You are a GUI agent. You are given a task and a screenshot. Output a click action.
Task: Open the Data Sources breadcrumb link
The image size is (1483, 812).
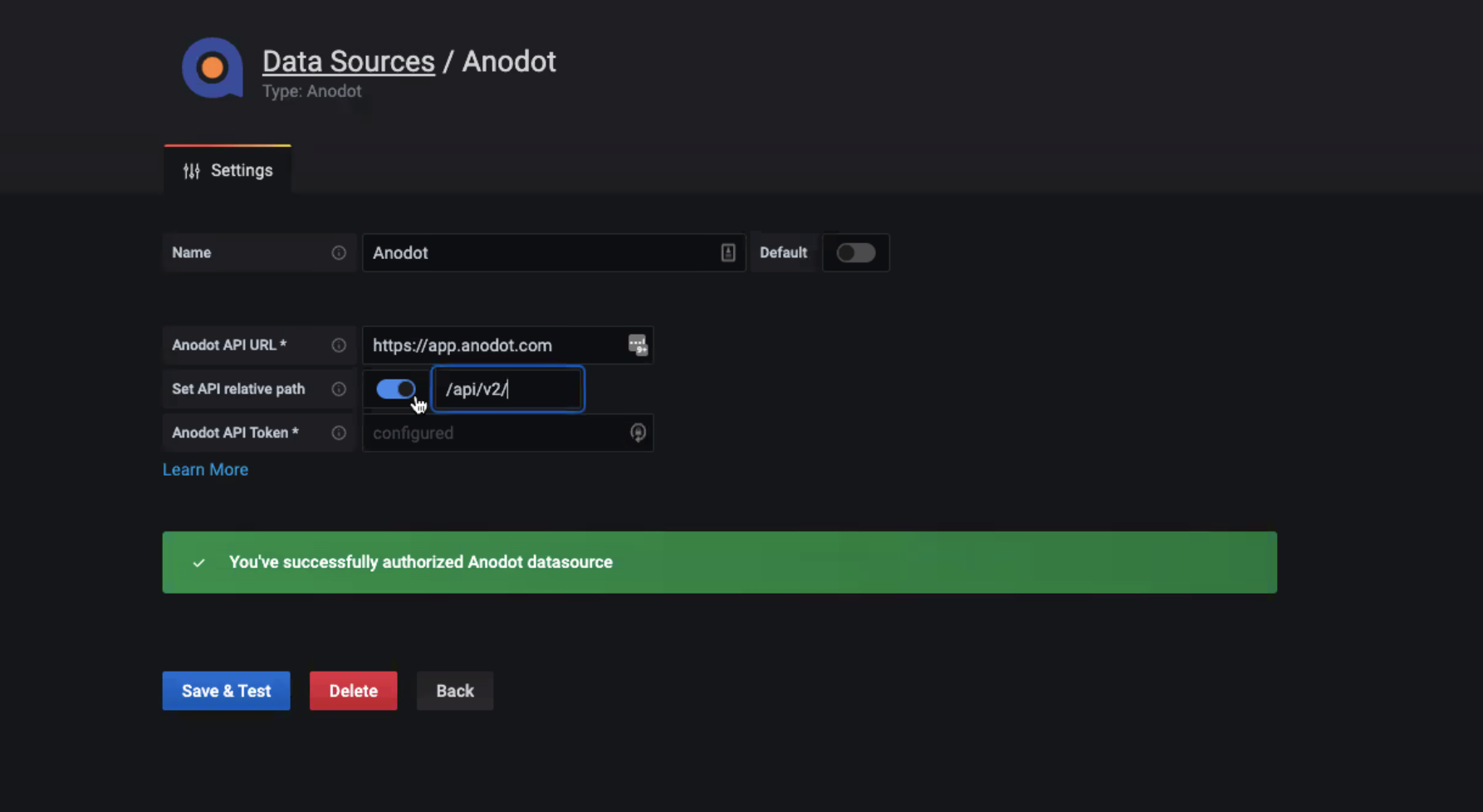click(349, 61)
